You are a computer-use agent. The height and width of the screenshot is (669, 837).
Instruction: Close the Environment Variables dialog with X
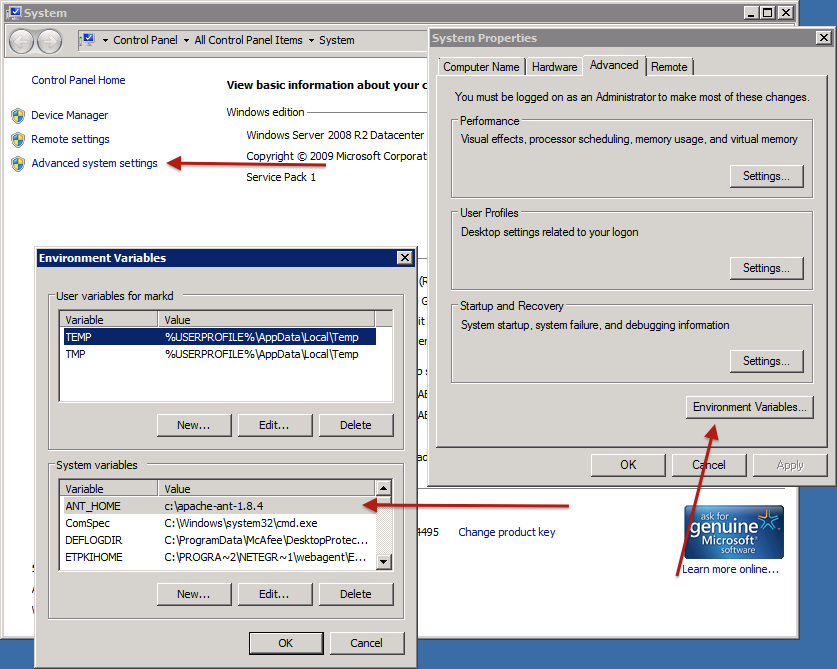point(404,258)
